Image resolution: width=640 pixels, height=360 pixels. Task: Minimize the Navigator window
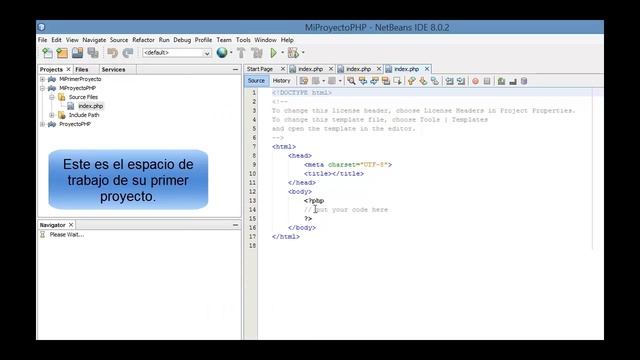click(x=235, y=225)
